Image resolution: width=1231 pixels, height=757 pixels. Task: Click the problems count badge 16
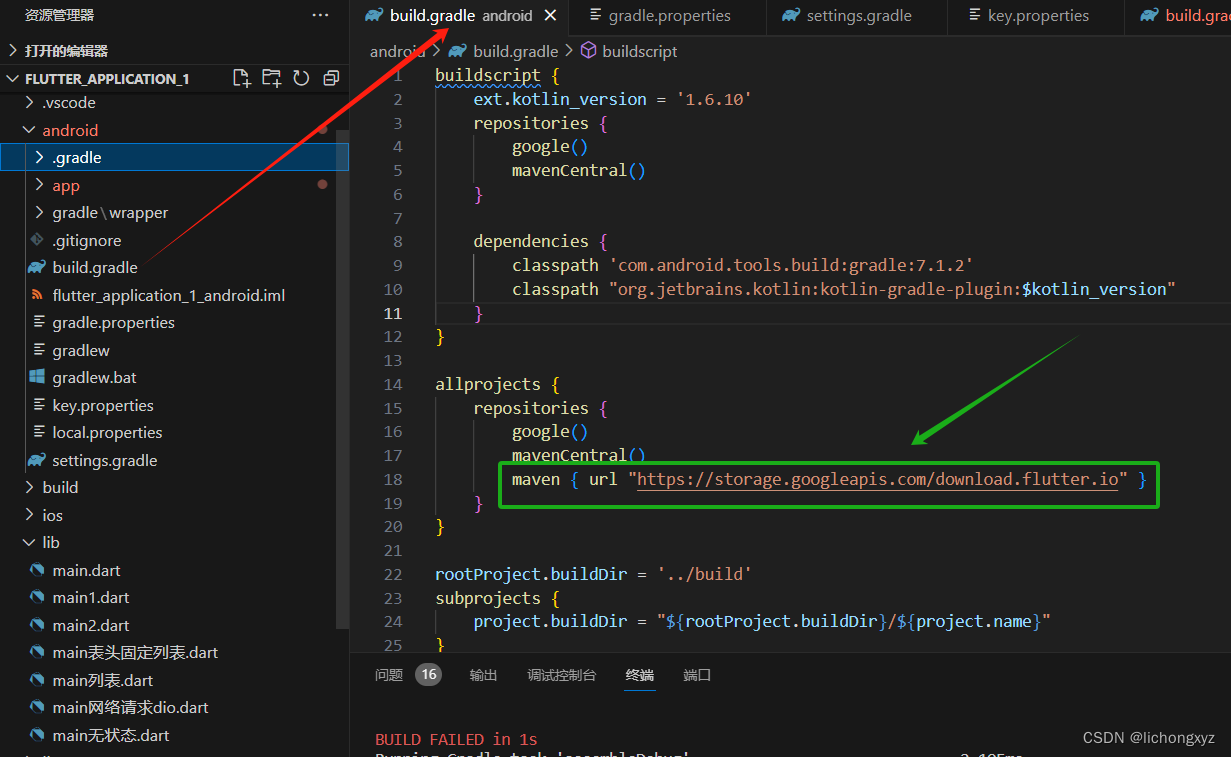click(428, 675)
